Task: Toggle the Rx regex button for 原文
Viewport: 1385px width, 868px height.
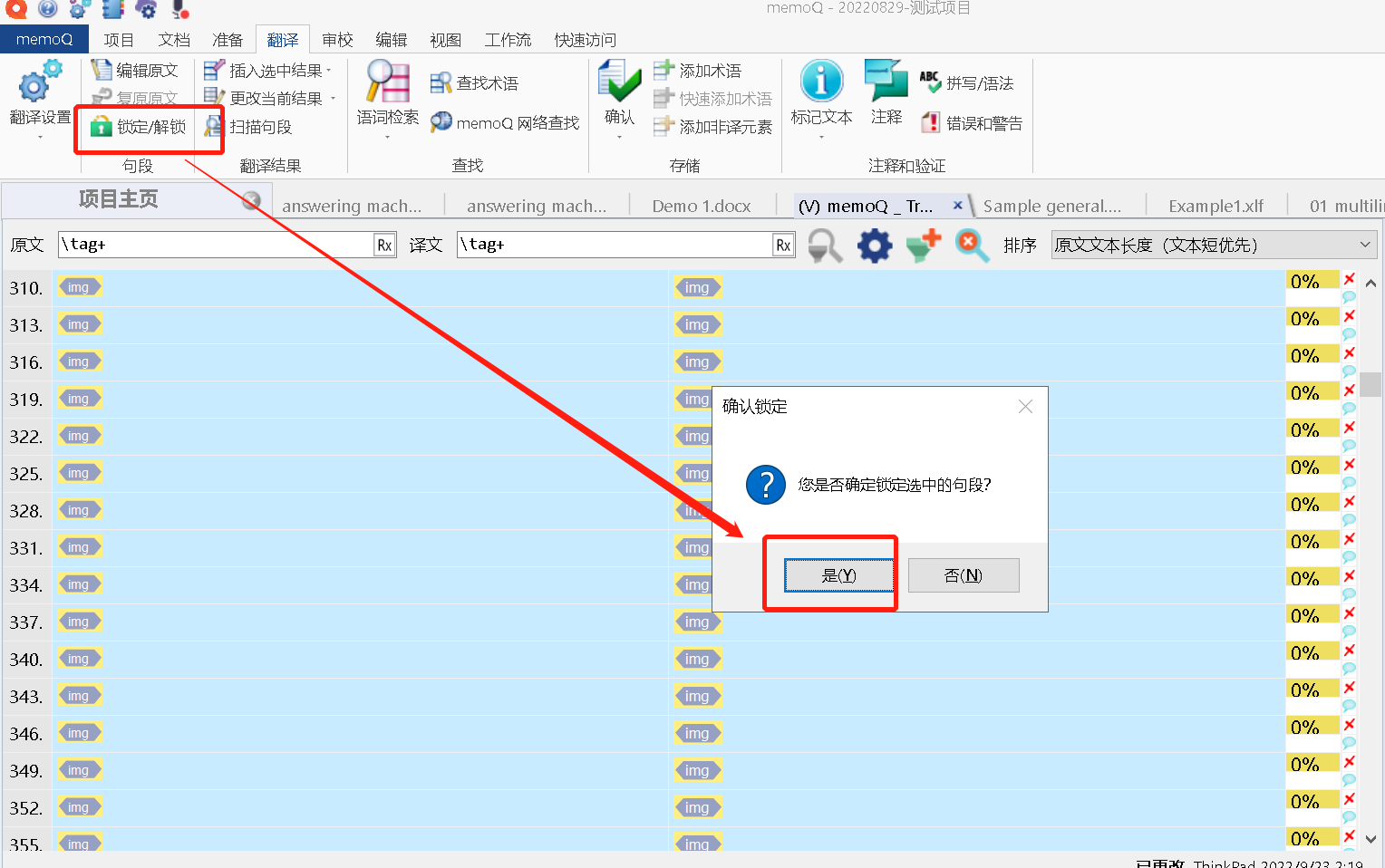Action: coord(384,245)
